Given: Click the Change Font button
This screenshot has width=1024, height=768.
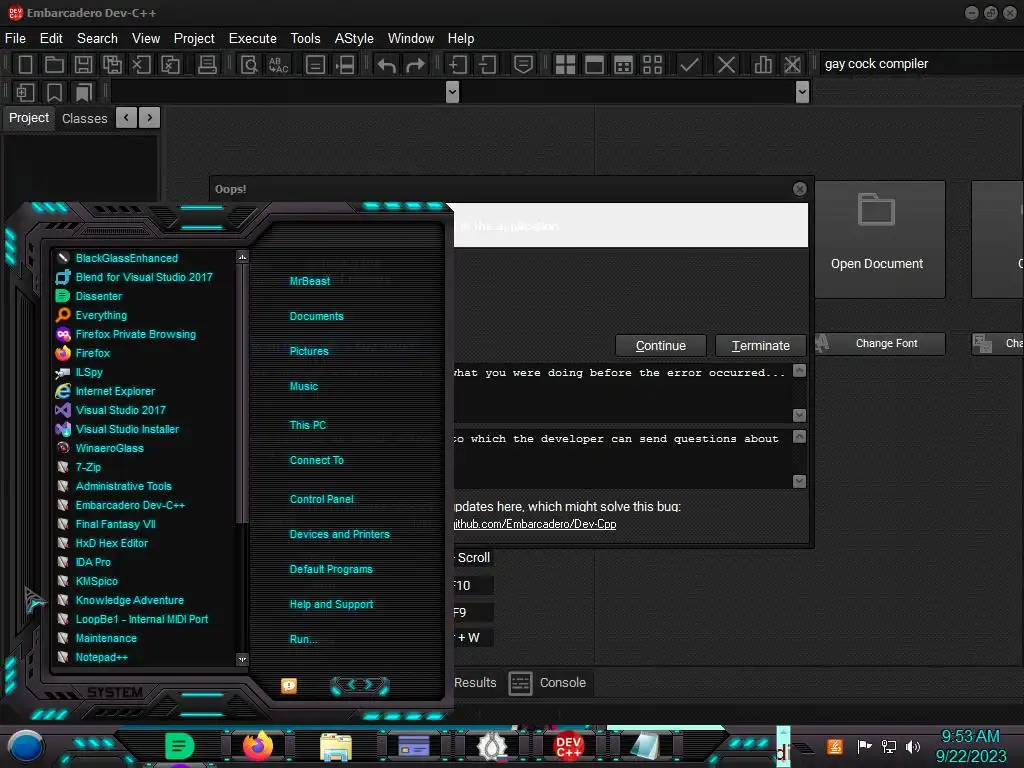Looking at the screenshot, I should [x=880, y=344].
